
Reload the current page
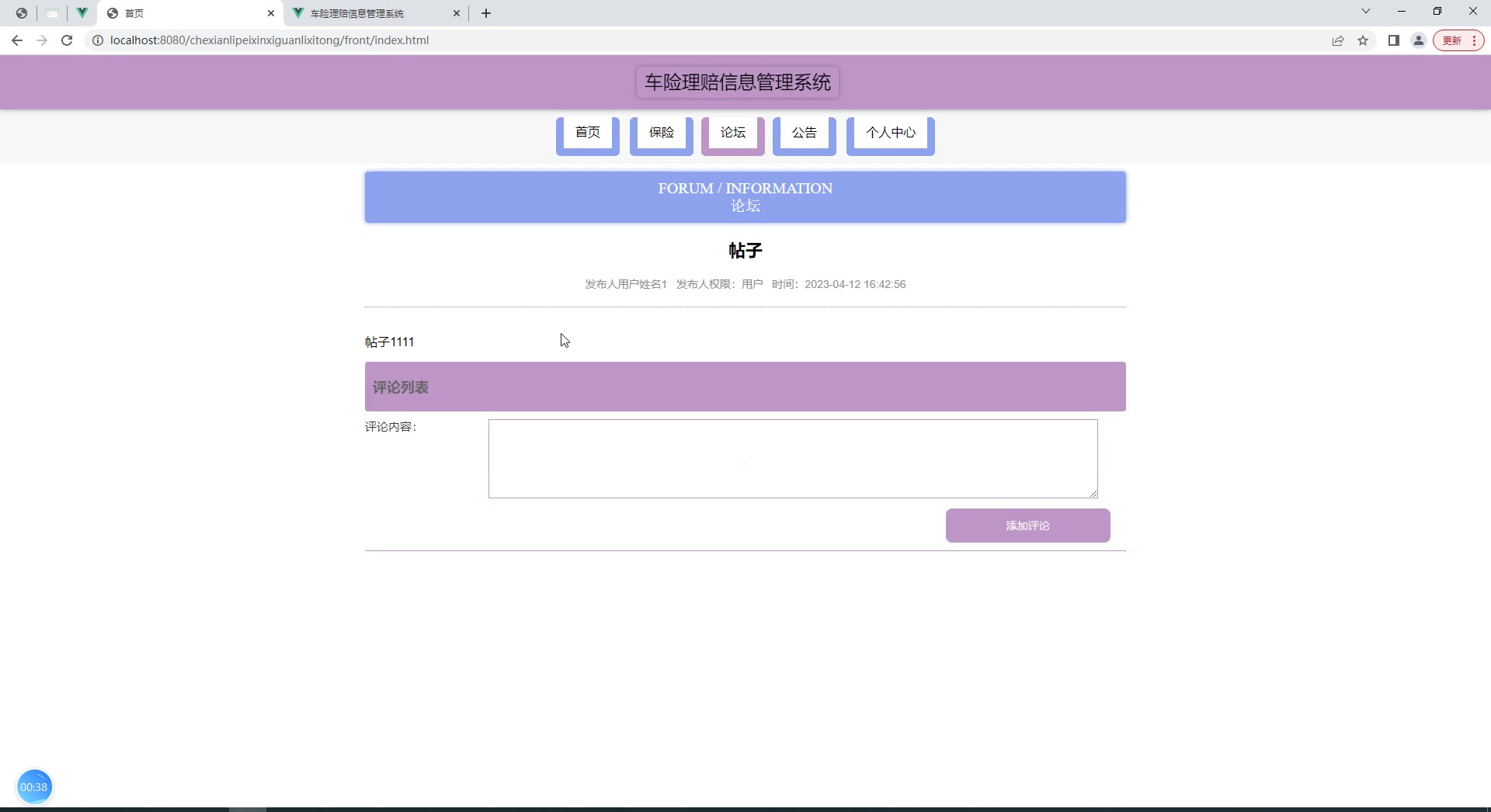(67, 40)
